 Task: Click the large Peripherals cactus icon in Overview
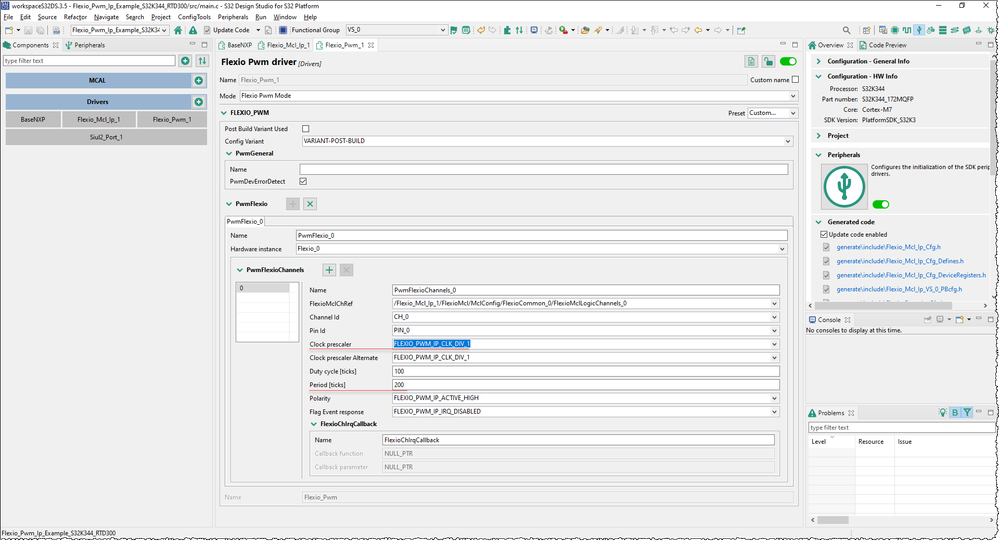(x=844, y=187)
